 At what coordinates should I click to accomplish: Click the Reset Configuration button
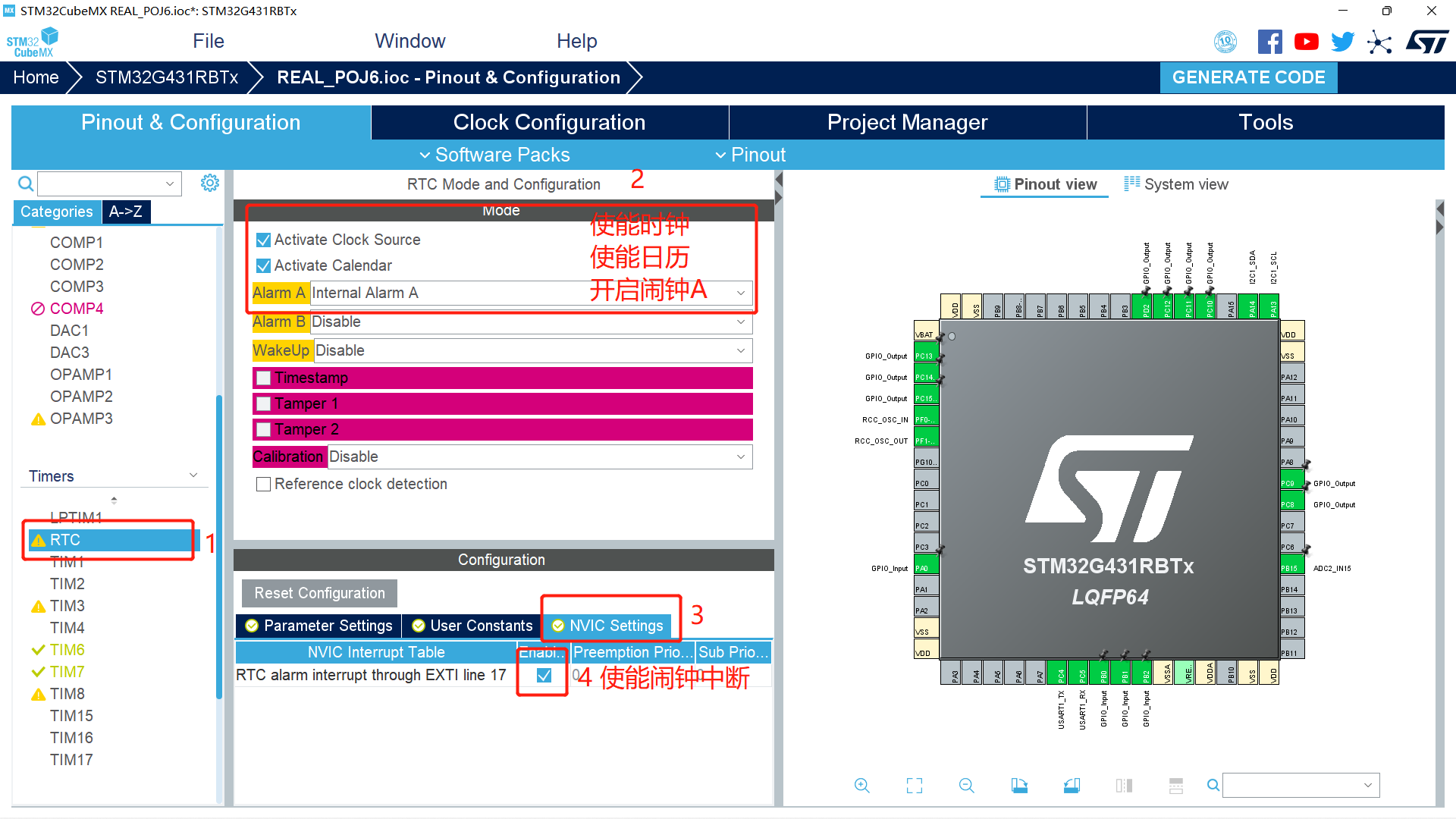point(319,593)
